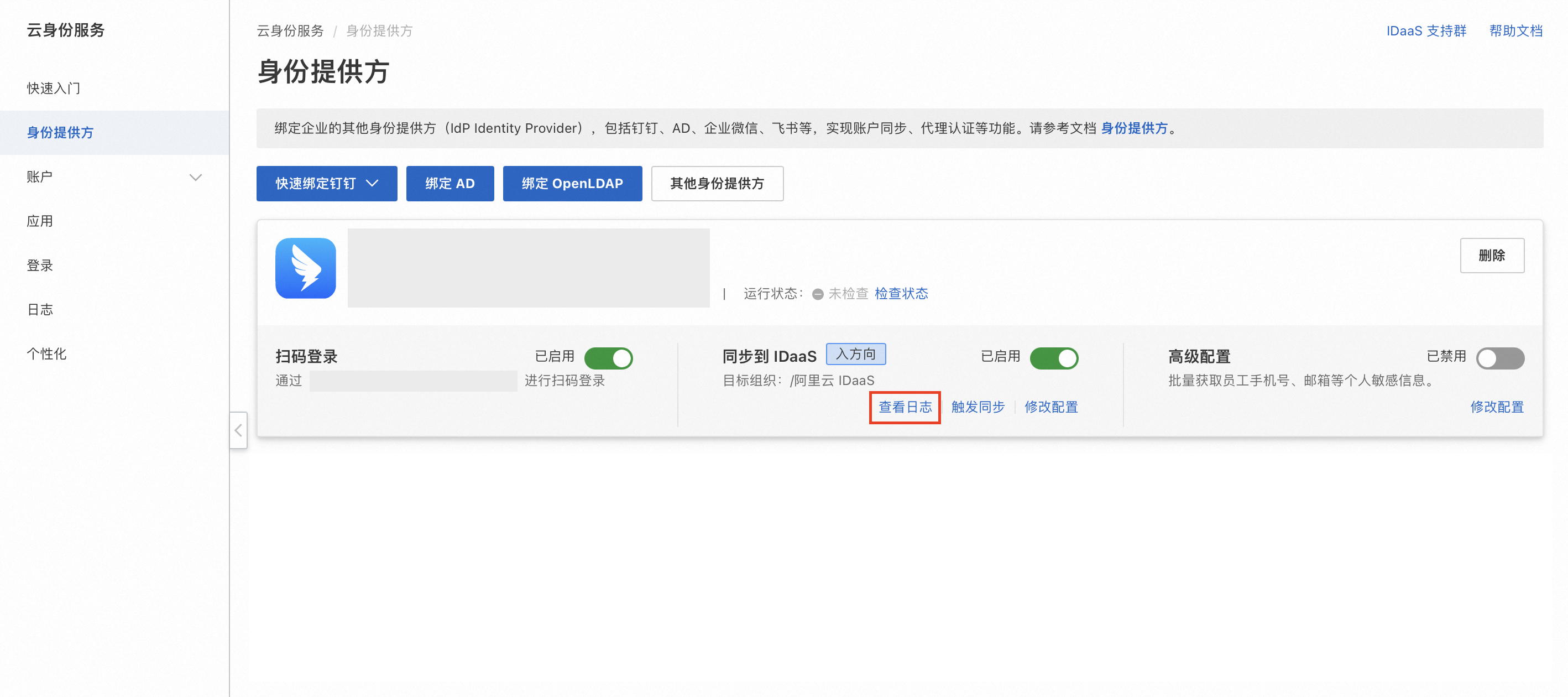
Task: Click the 云身份服务 breadcrumb
Action: [x=290, y=31]
